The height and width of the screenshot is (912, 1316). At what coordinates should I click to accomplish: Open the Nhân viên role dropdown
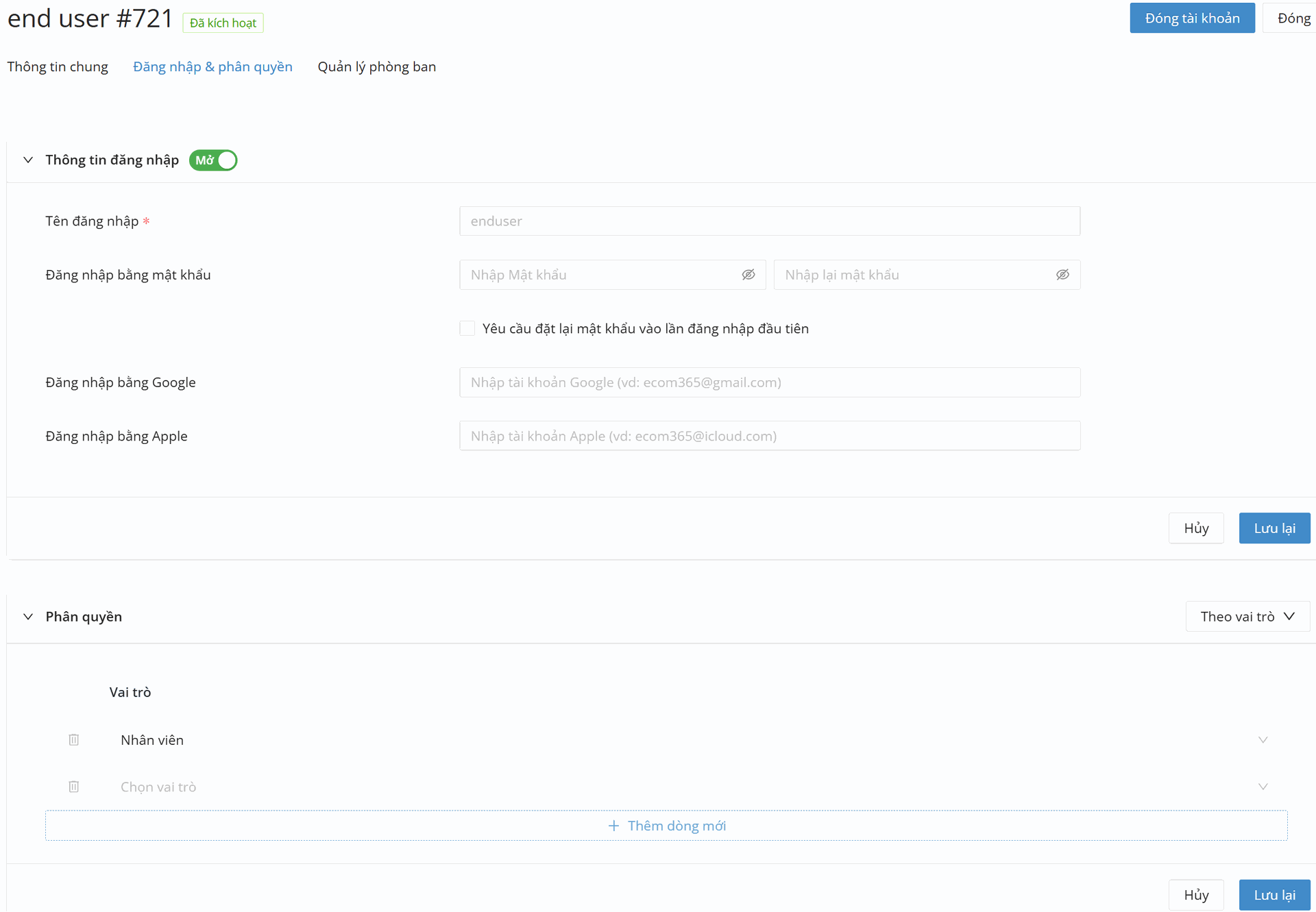click(x=1263, y=740)
